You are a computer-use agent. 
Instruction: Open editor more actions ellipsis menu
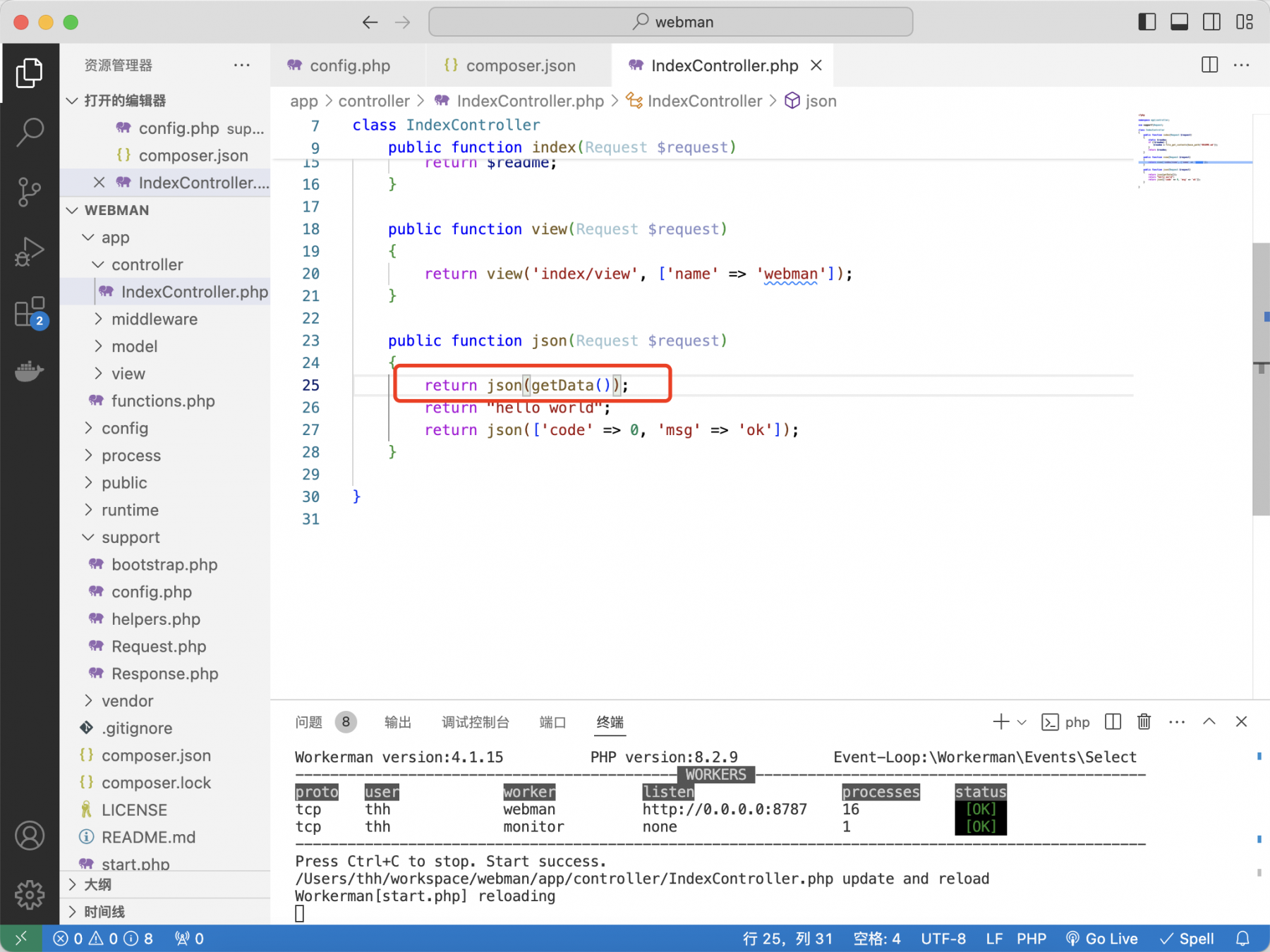(x=1242, y=65)
